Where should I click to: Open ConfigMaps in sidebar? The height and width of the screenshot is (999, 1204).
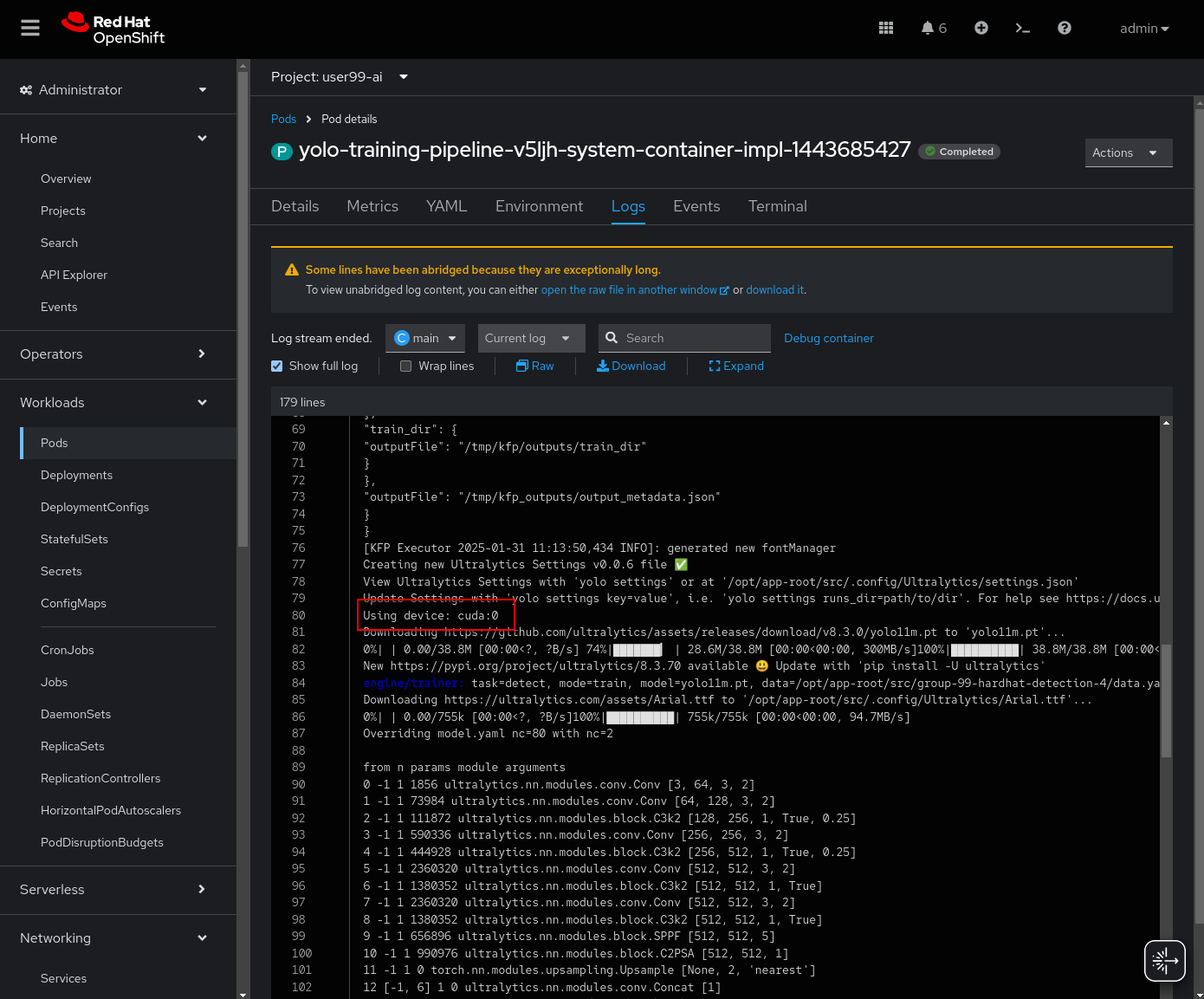(74, 603)
